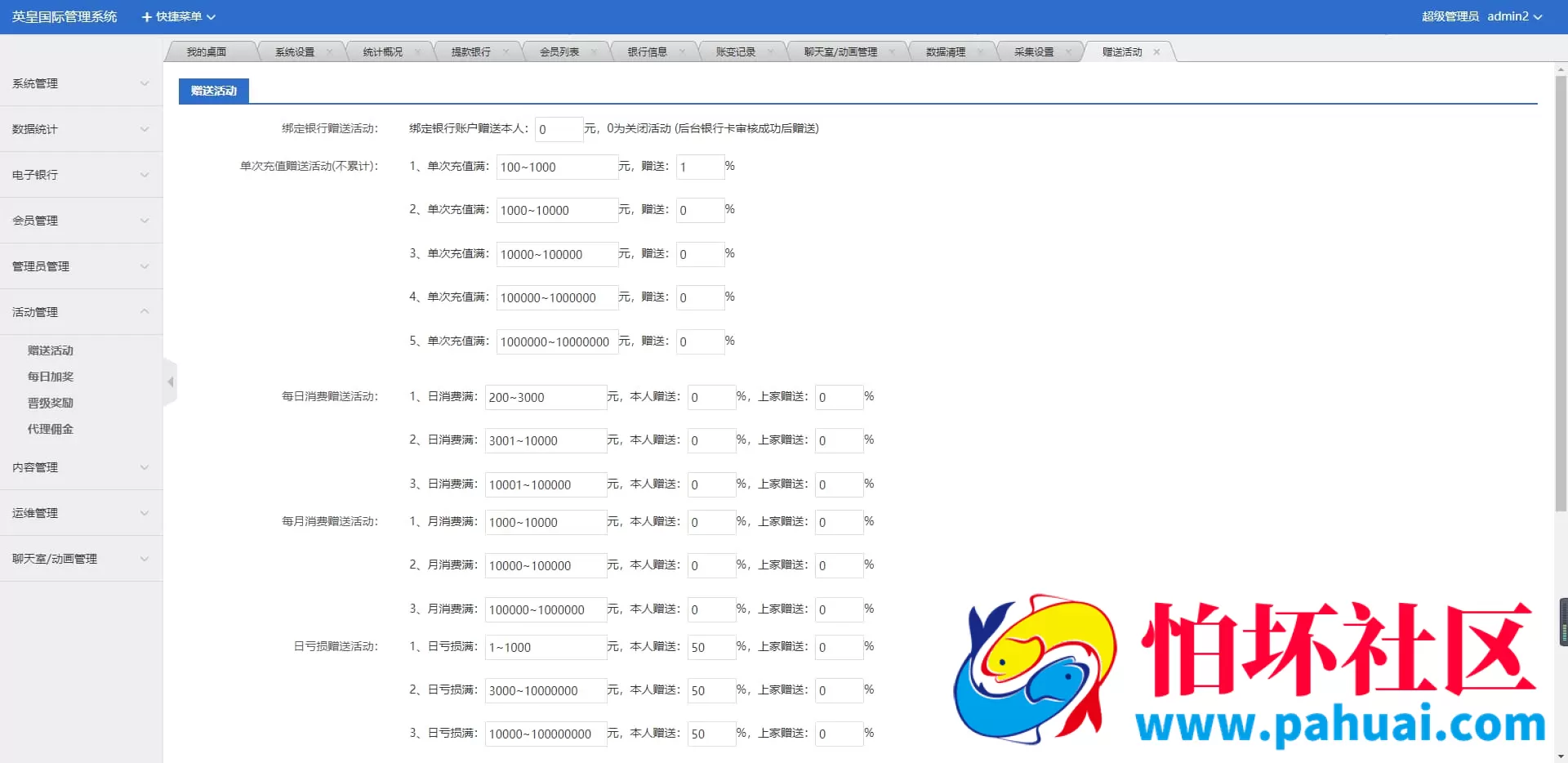1568x763 pixels.
Task: Select the 每日加奖 menu item
Action: coord(50,376)
